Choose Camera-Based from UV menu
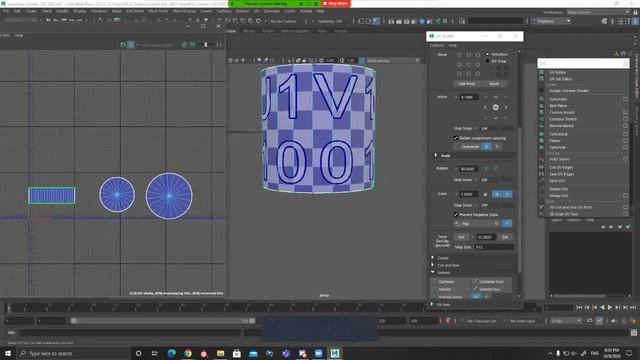Viewport: 640px width, 360px height. pos(562,112)
